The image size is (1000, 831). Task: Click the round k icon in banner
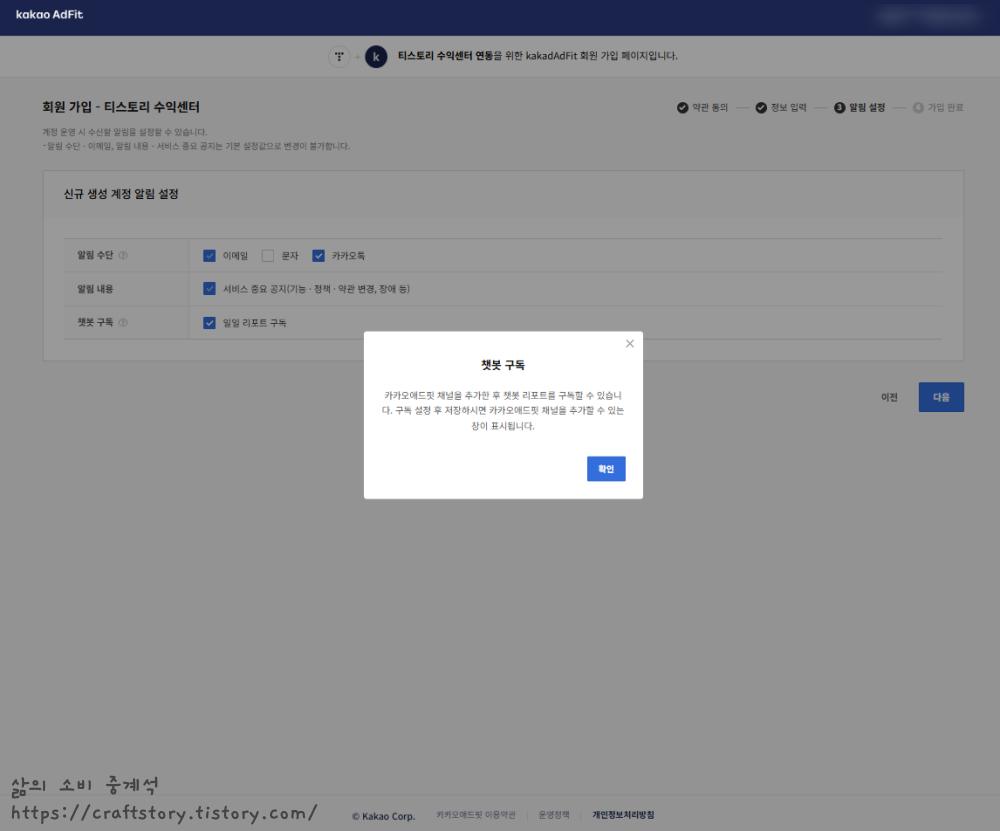376,57
